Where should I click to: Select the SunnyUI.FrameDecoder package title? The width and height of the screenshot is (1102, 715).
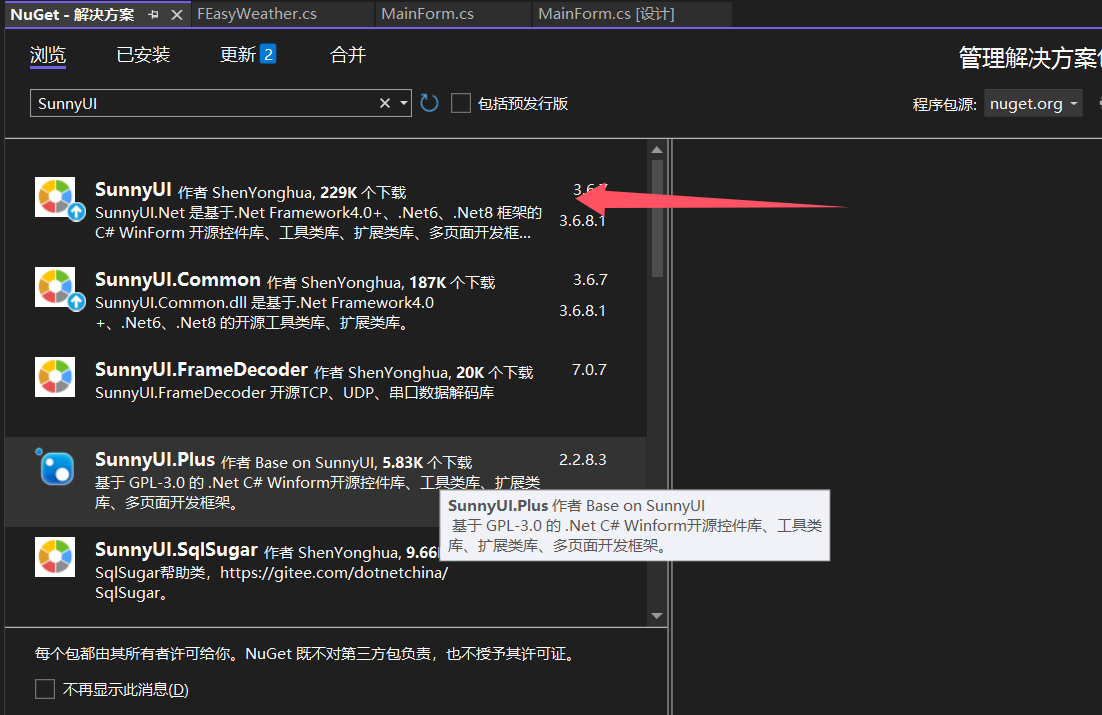[201, 370]
